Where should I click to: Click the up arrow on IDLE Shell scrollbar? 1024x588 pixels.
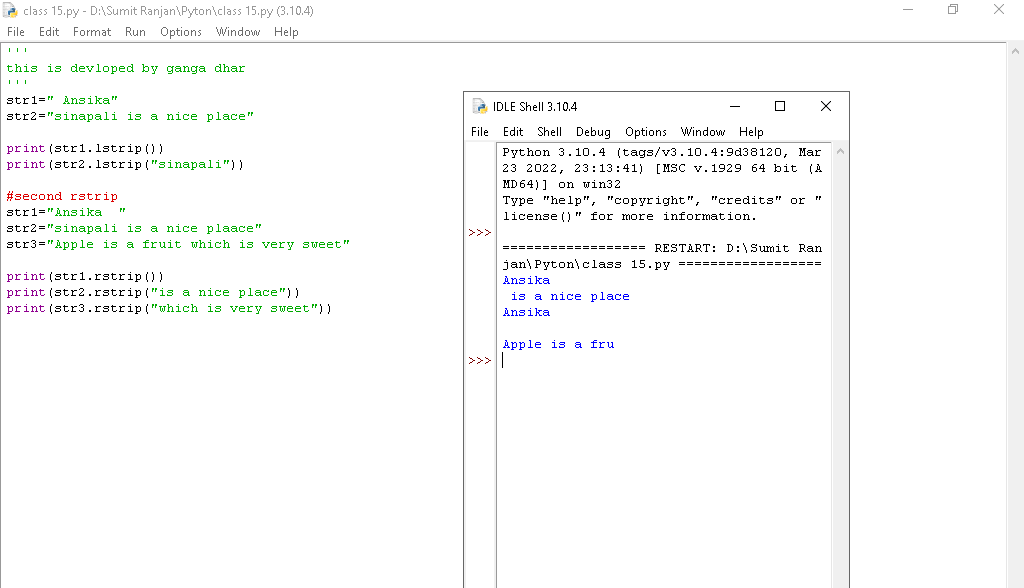tap(840, 151)
